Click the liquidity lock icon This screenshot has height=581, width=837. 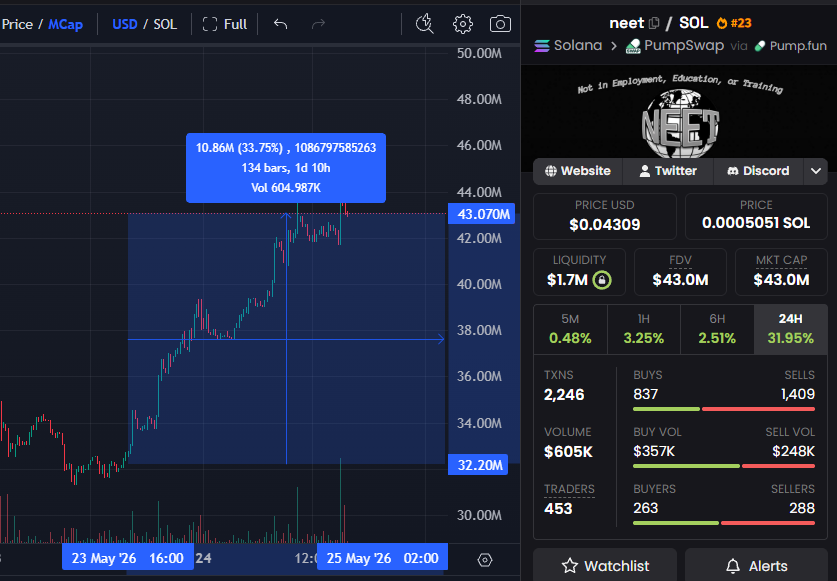pos(602,280)
